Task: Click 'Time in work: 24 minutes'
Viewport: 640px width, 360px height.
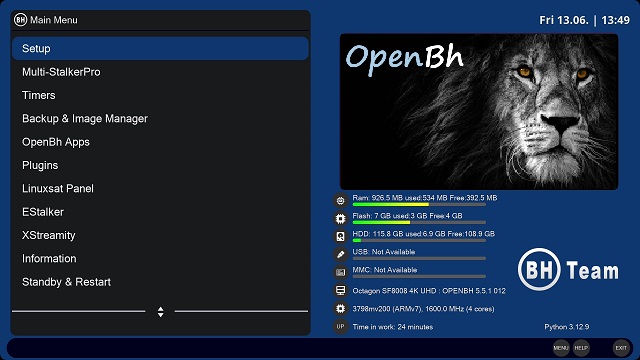Action: coord(393,327)
